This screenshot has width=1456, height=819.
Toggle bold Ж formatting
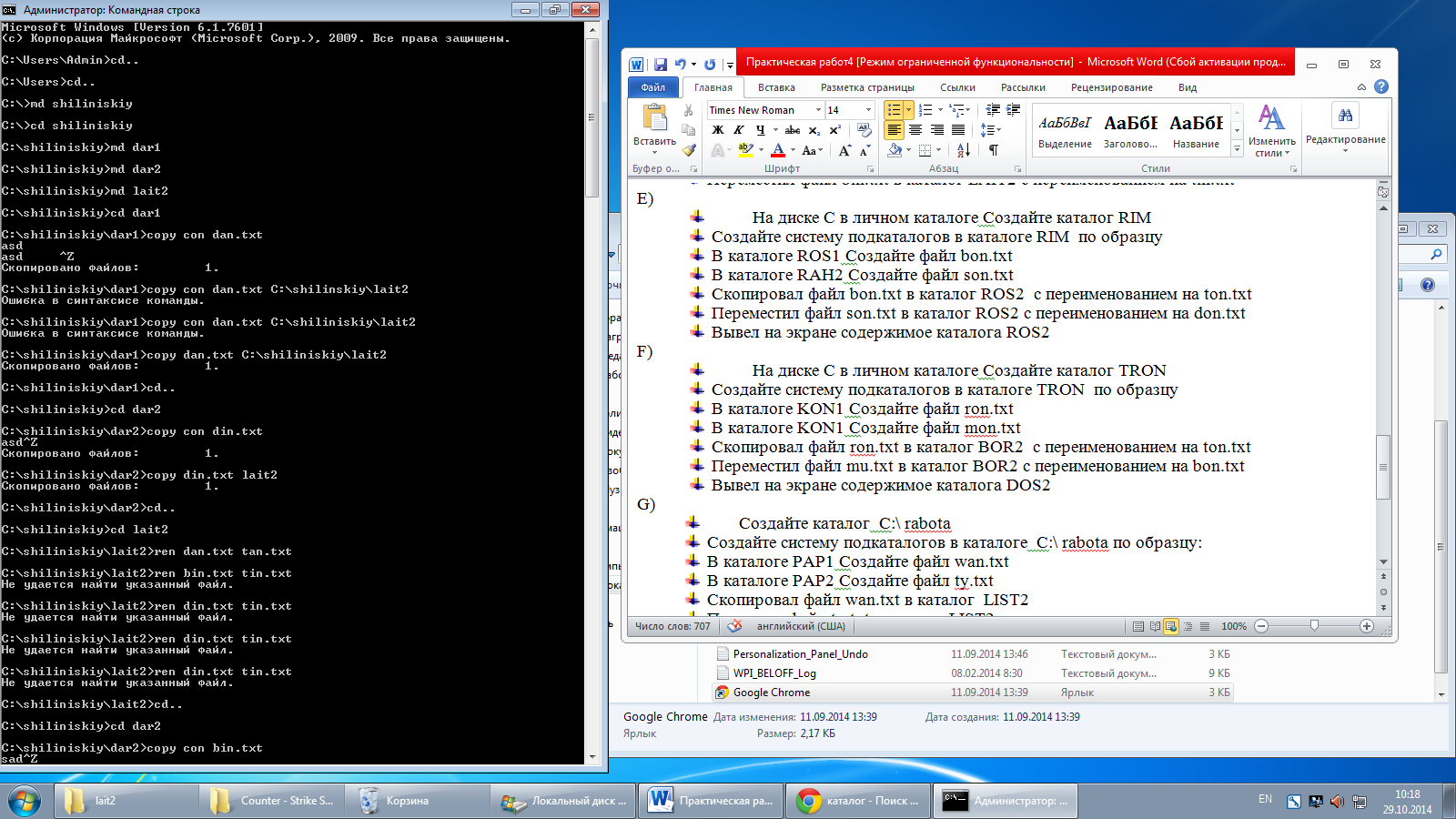pyautogui.click(x=718, y=130)
